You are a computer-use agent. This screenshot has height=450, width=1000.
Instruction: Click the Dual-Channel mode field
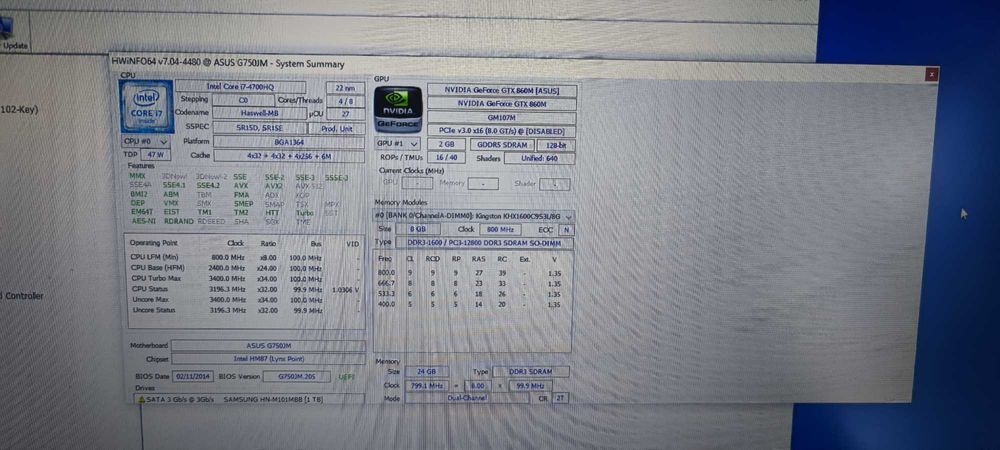tap(467, 398)
